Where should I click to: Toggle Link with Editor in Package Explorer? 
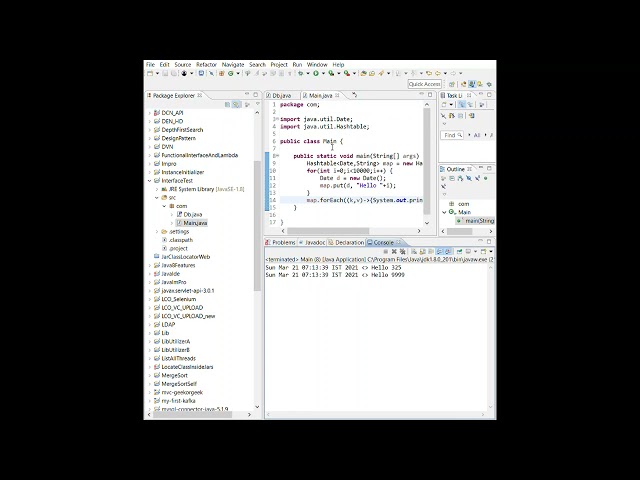coord(236,104)
